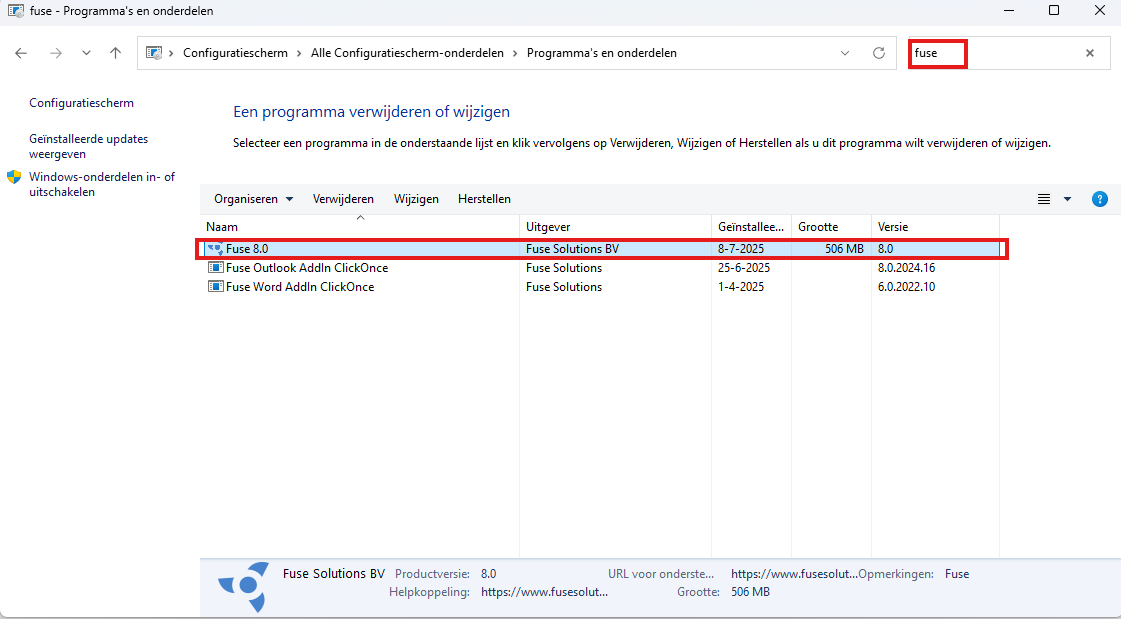This screenshot has width=1121, height=619.
Task: Sort by the Naam column header
Action: 360,227
